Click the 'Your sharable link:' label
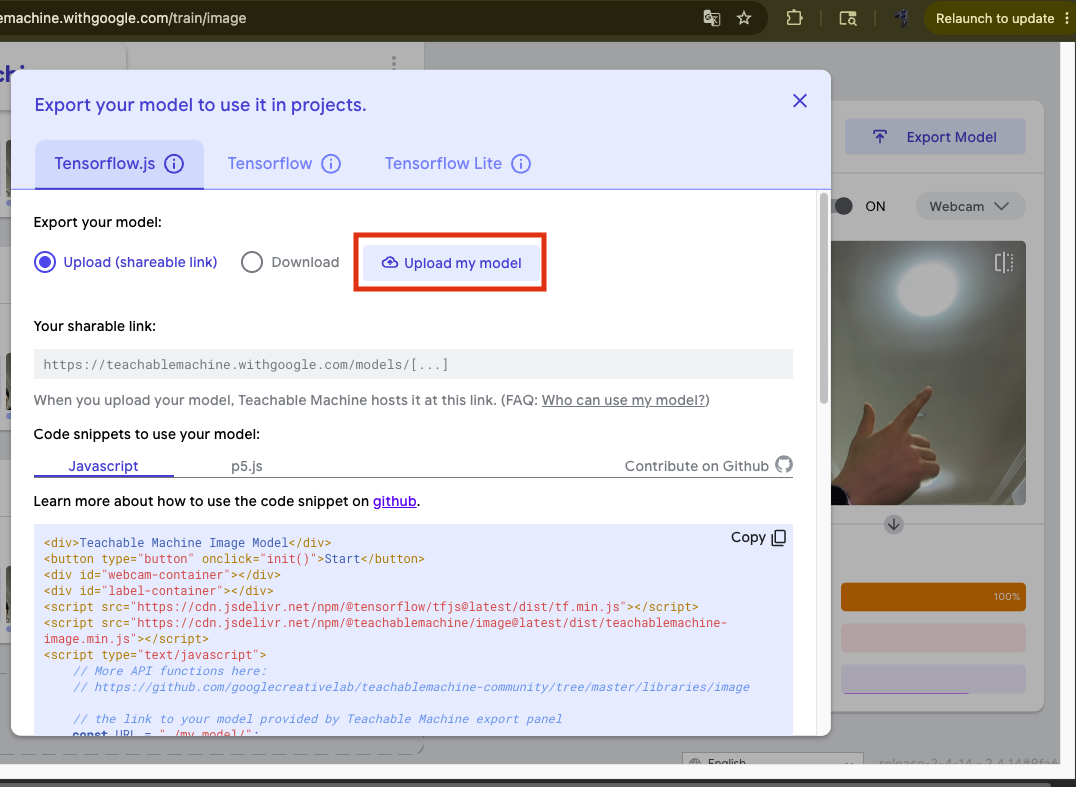Viewport: 1076px width, 787px height. [95, 327]
